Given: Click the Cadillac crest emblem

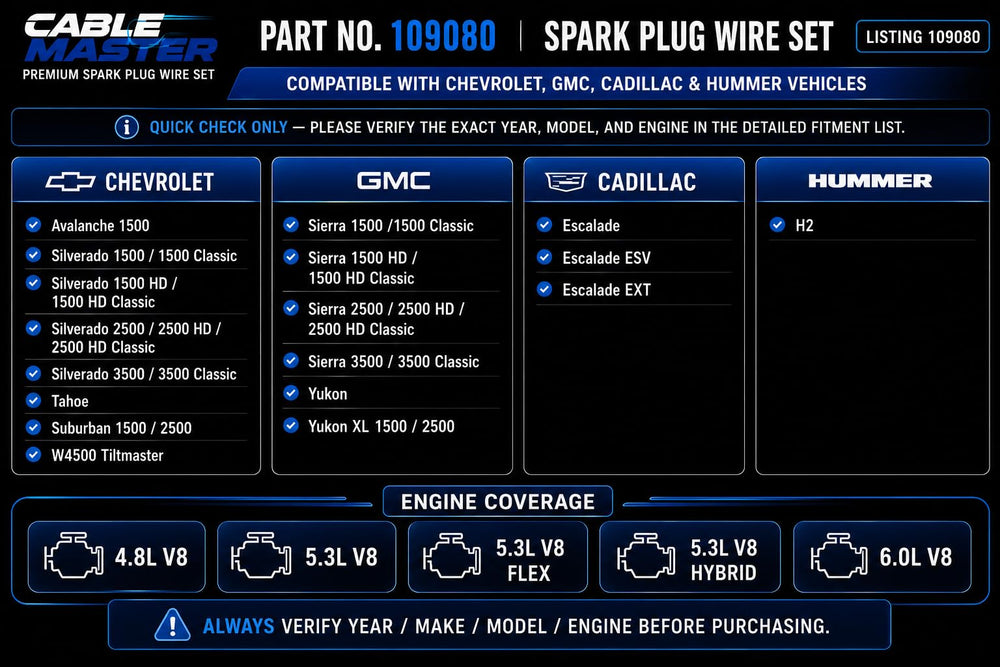Looking at the screenshot, I should point(566,182).
